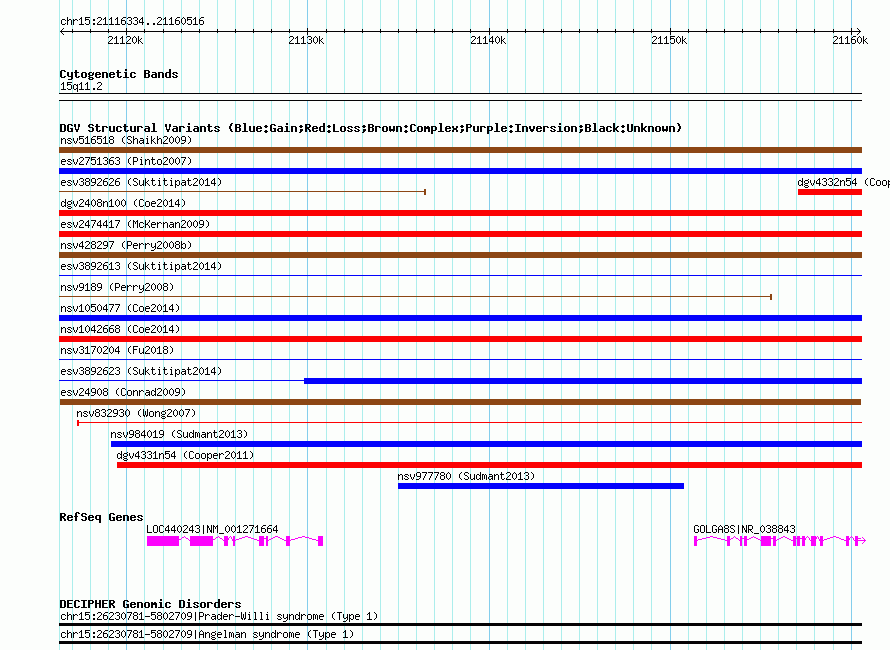The height and width of the screenshot is (650, 890).
Task: Click the brown nsv516518 complex variant bar
Action: click(460, 150)
